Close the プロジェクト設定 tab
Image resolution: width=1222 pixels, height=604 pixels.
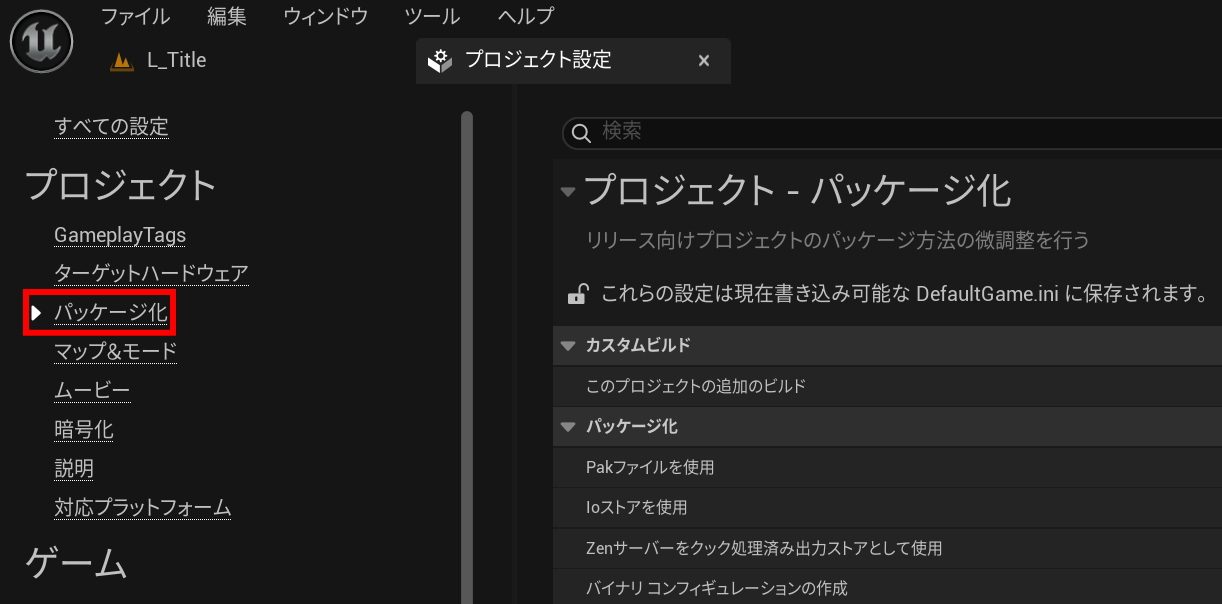point(704,61)
